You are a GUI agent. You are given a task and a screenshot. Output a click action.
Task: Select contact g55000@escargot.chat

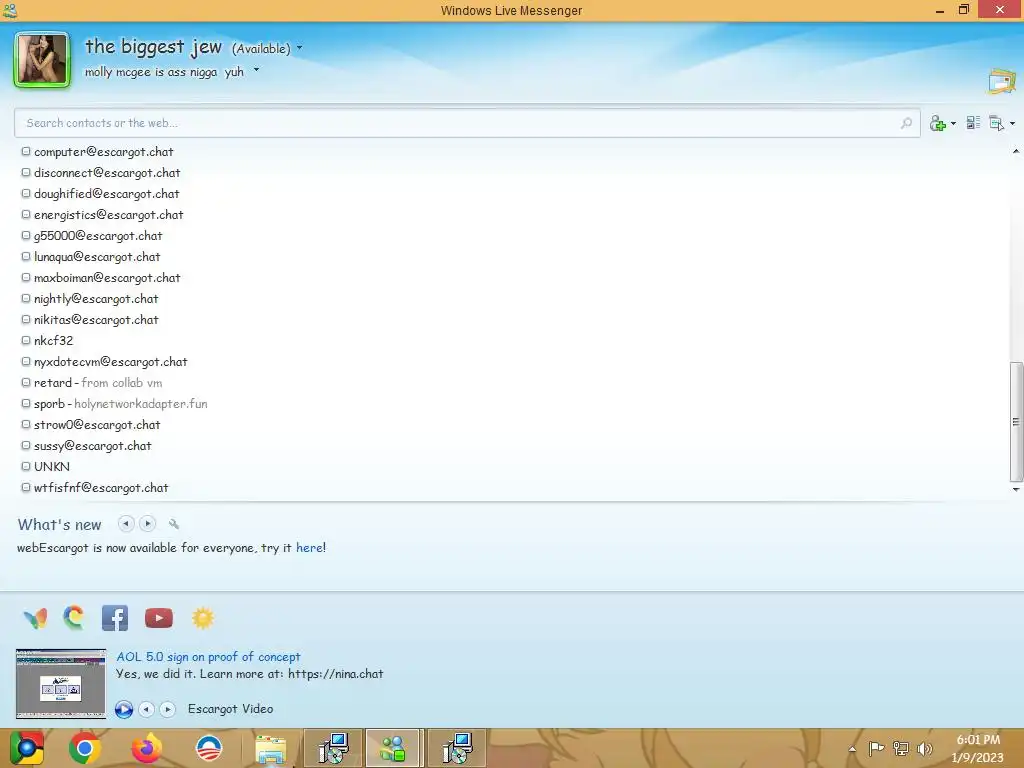[98, 236]
